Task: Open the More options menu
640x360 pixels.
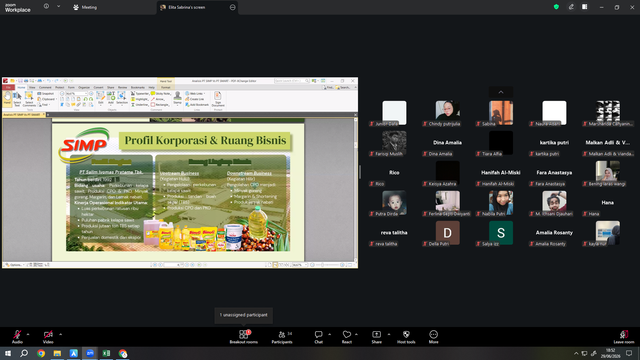Action: pyautogui.click(x=433, y=337)
